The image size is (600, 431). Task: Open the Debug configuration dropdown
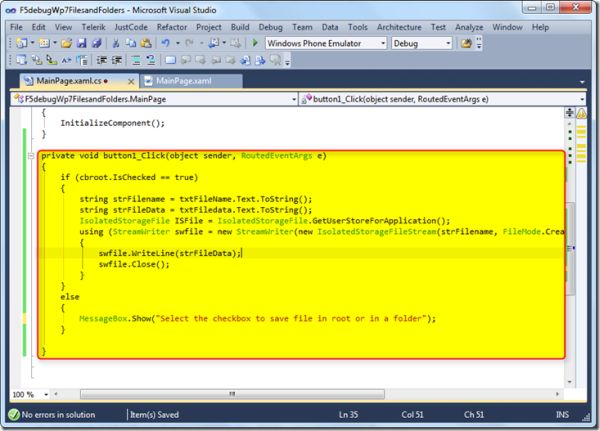click(449, 44)
